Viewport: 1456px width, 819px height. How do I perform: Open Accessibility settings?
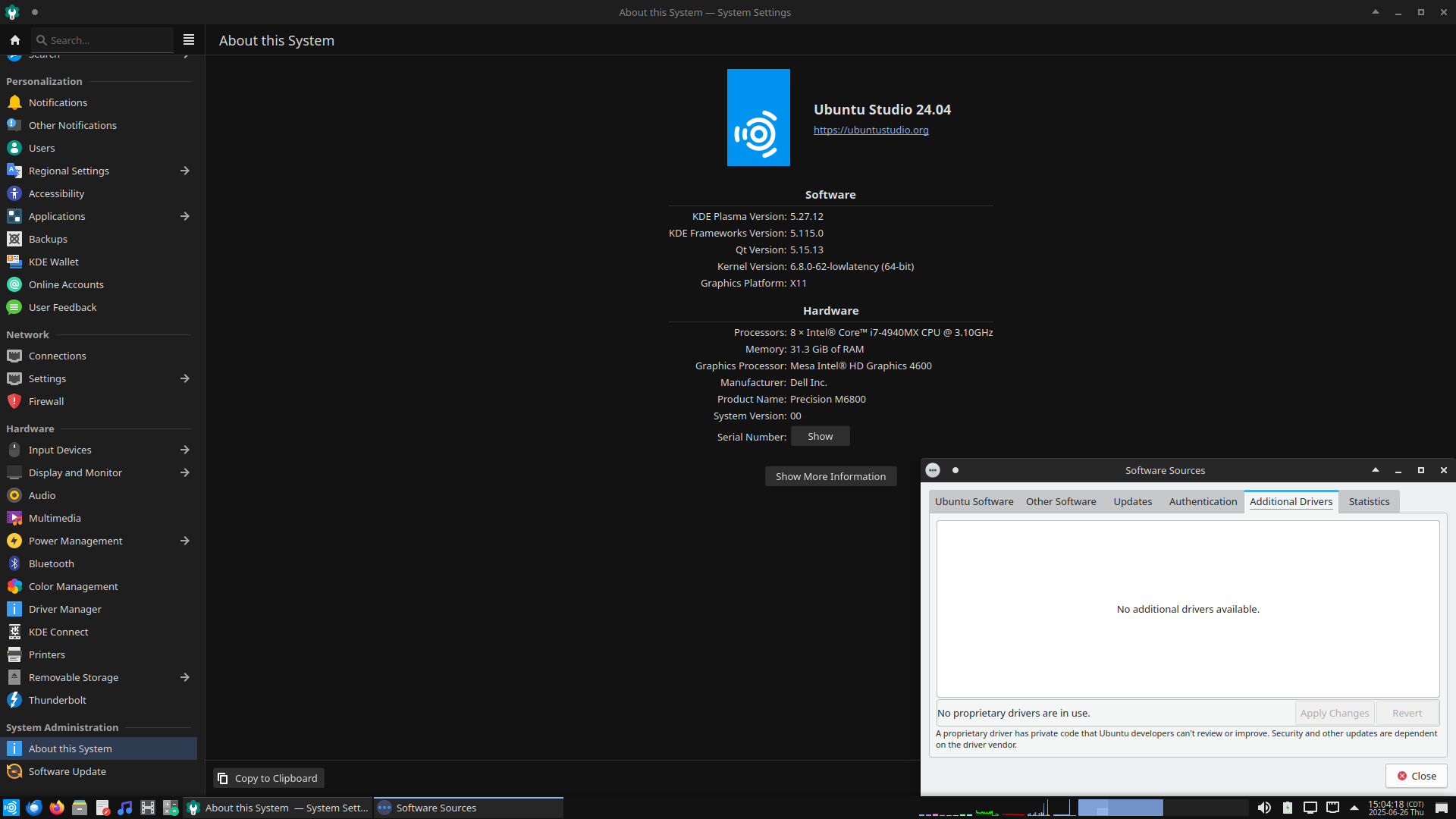pos(99,193)
